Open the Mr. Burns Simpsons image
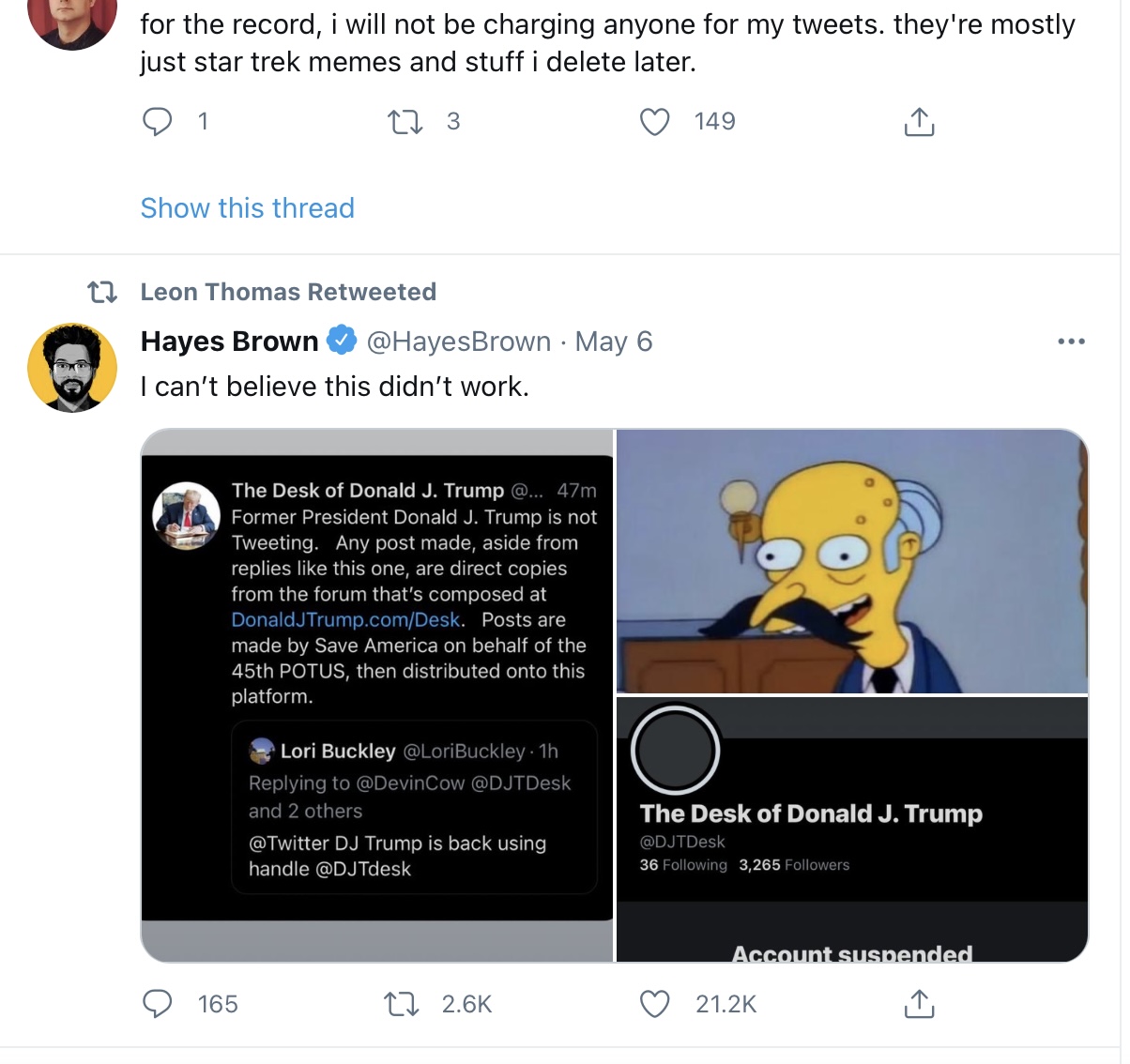This screenshot has width=1130, height=1064. [x=852, y=561]
